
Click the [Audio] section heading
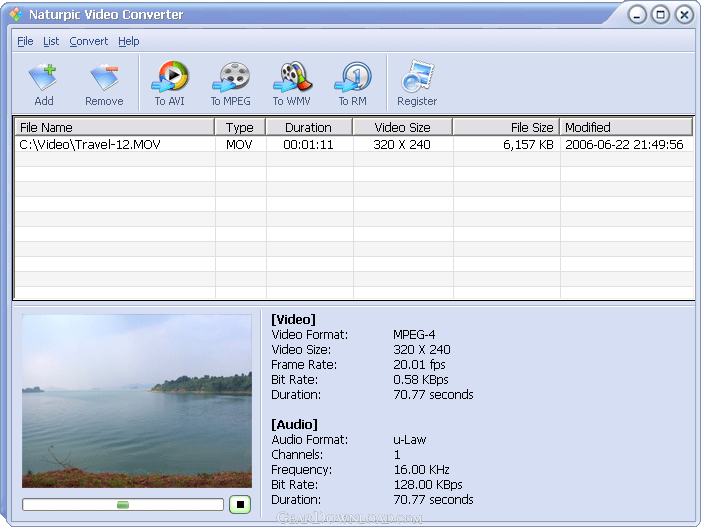coord(294,424)
